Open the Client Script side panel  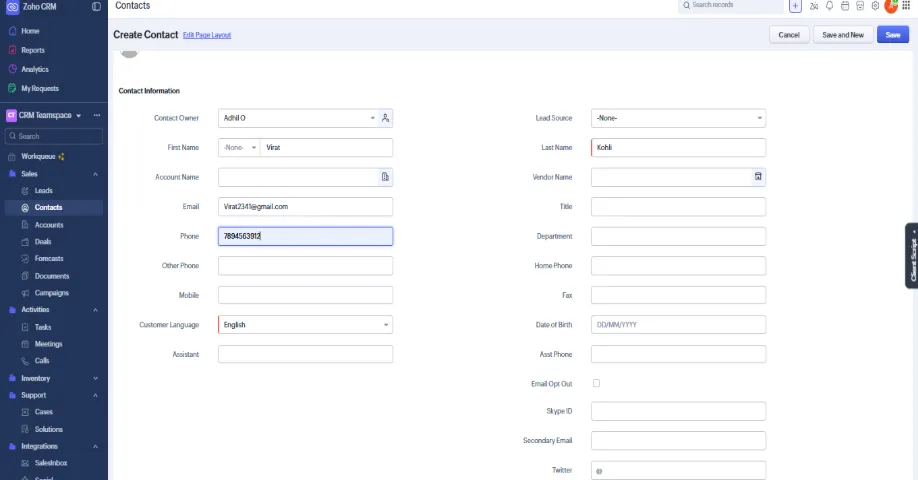tap(912, 256)
